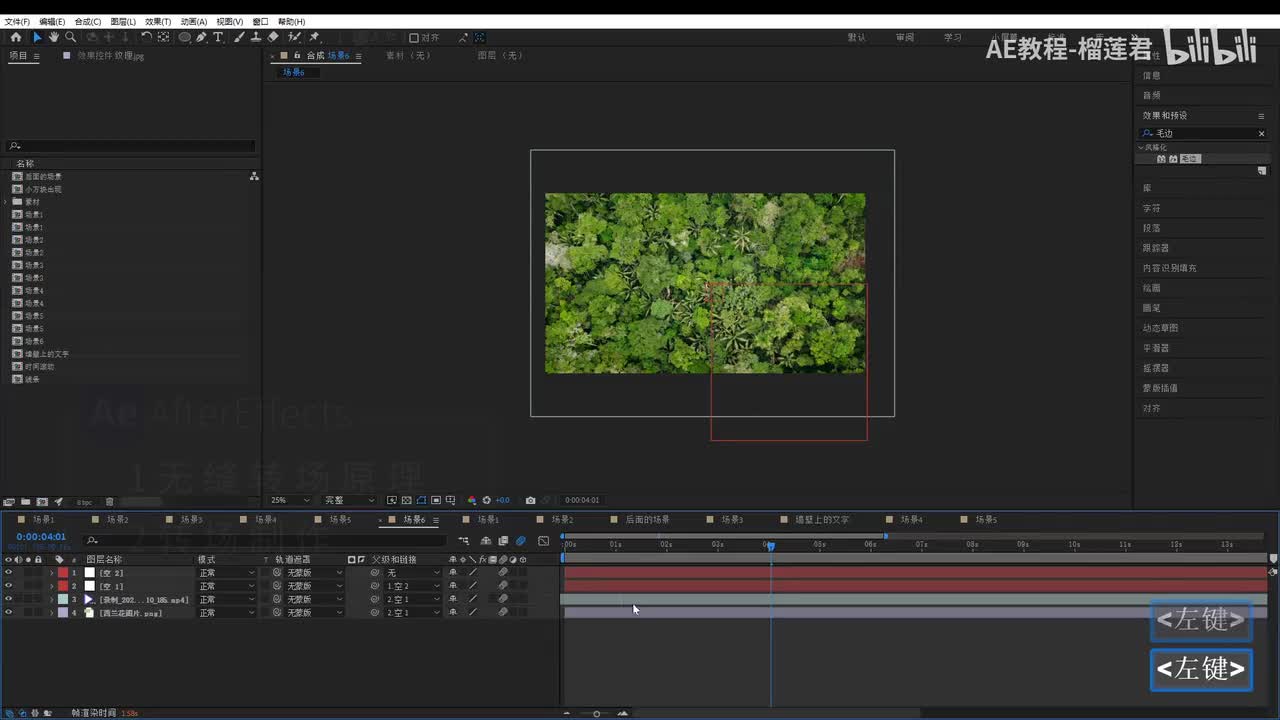Viewport: 1280px width, 720px height.
Task: Open 场景4 composition in project list
Action: coord(34,290)
